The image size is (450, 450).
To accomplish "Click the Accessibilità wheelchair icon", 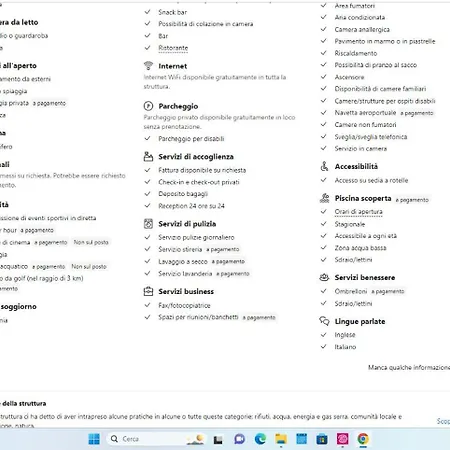I will 324,166.
